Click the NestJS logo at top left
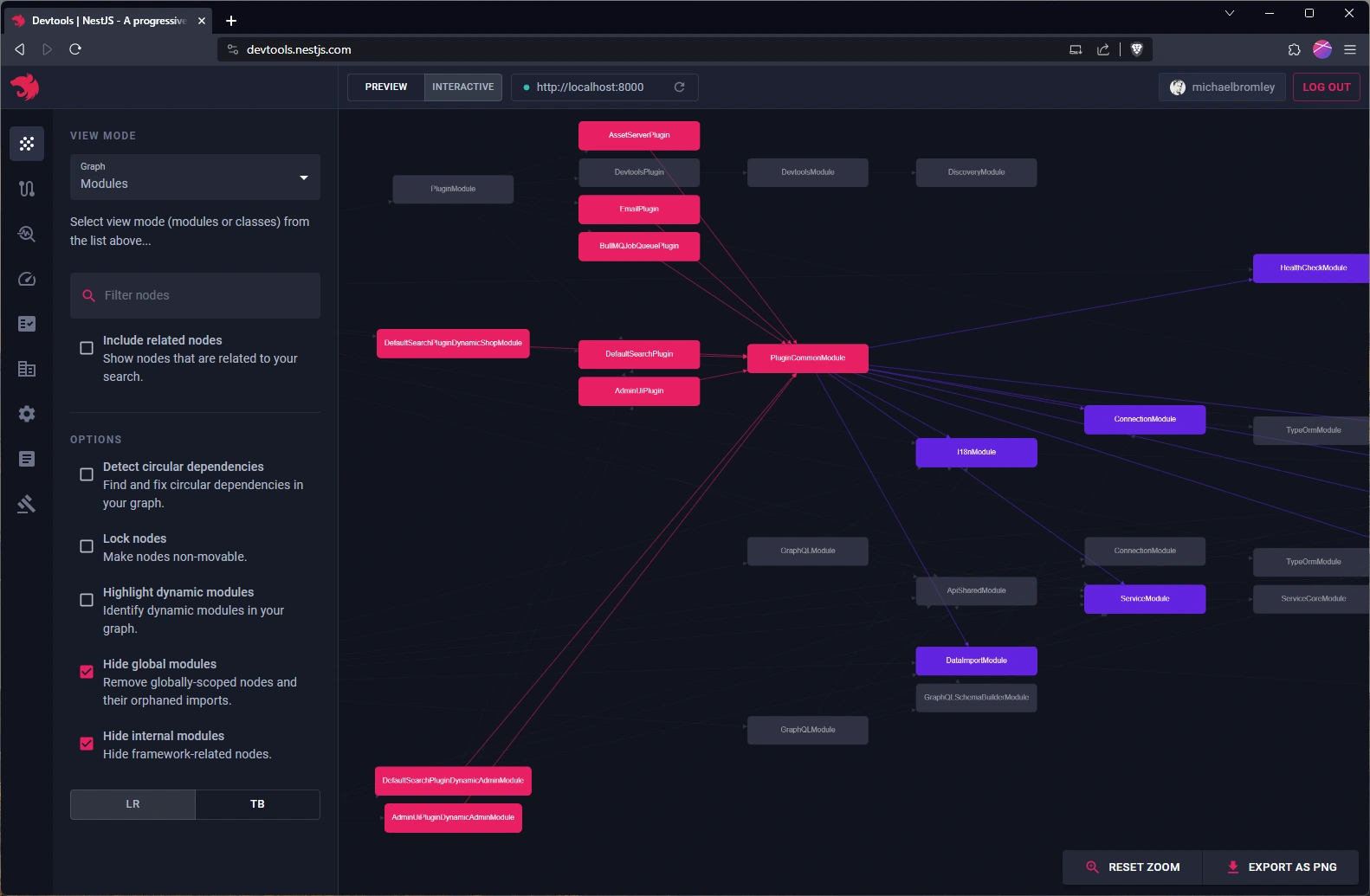Screen dimensions: 1370x896 coord(25,87)
